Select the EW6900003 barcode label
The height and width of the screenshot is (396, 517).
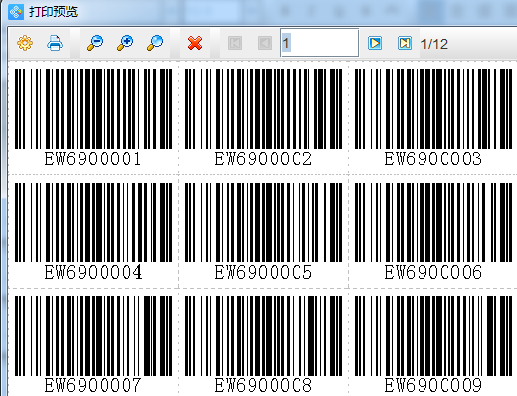click(433, 117)
